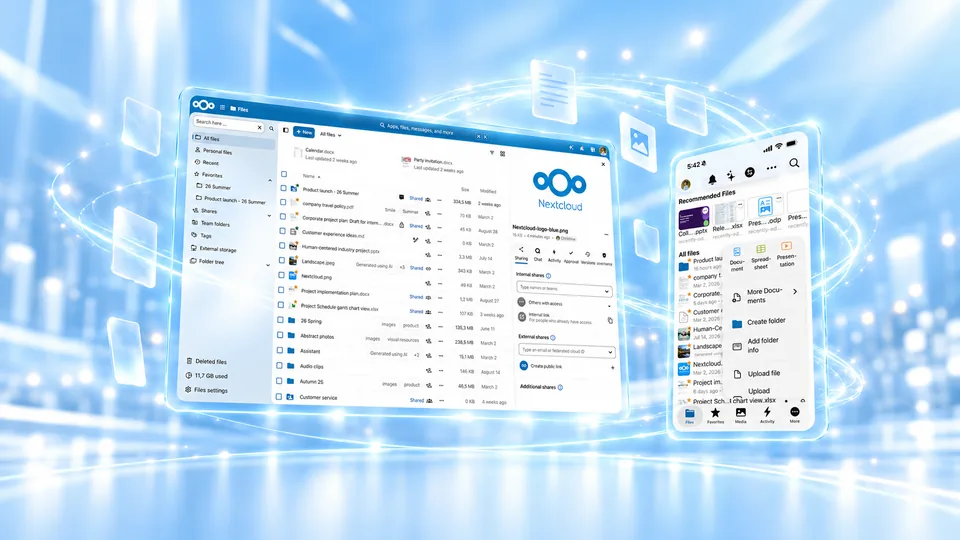This screenshot has height=540, width=960.
Task: Click the Nextcloud logo in the header
Action: [203, 105]
